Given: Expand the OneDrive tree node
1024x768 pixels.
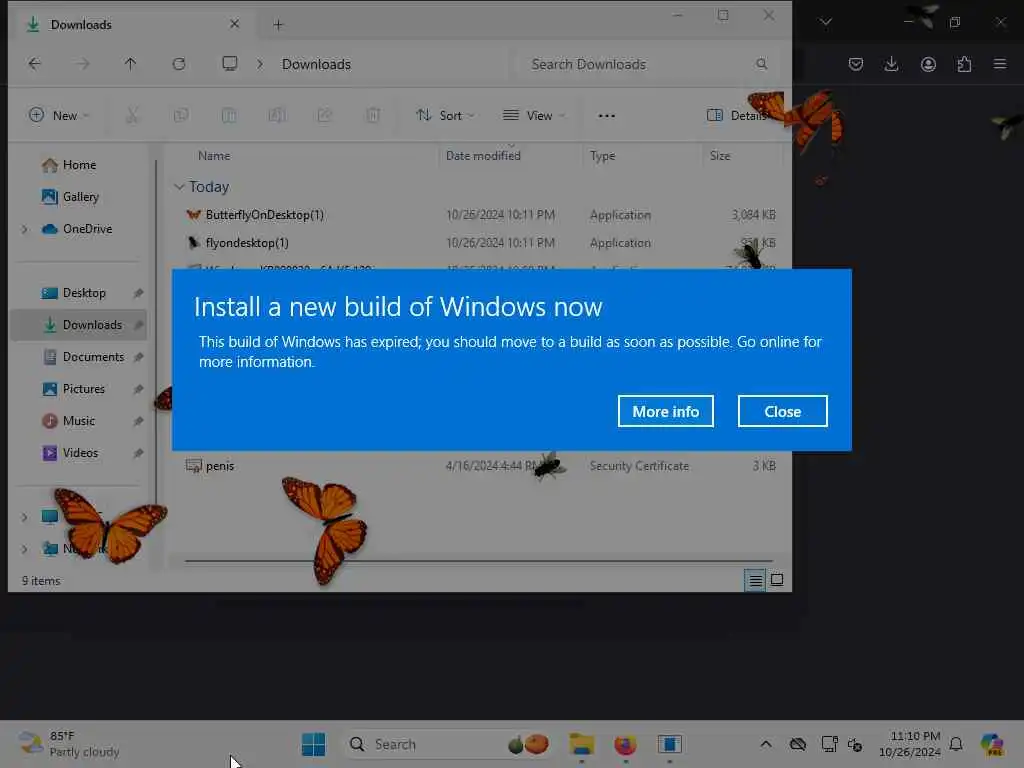Looking at the screenshot, I should 25,229.
